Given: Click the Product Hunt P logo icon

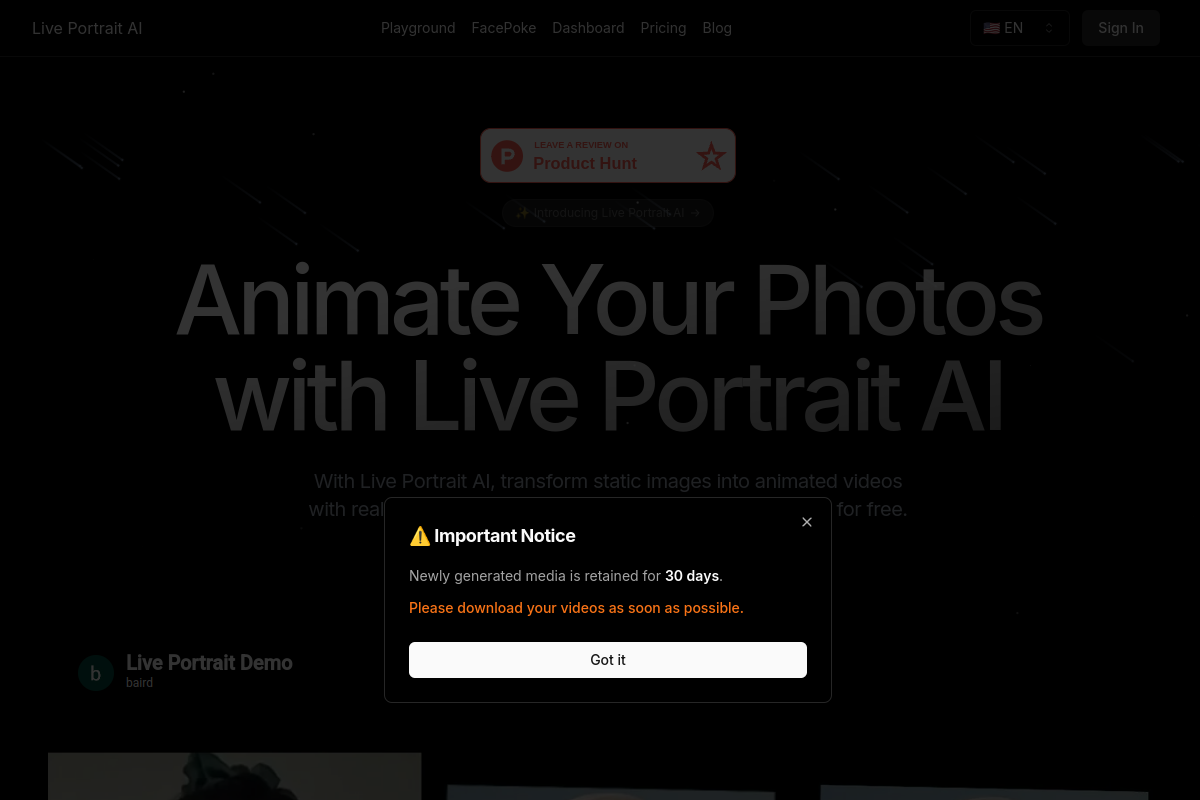Looking at the screenshot, I should point(507,156).
